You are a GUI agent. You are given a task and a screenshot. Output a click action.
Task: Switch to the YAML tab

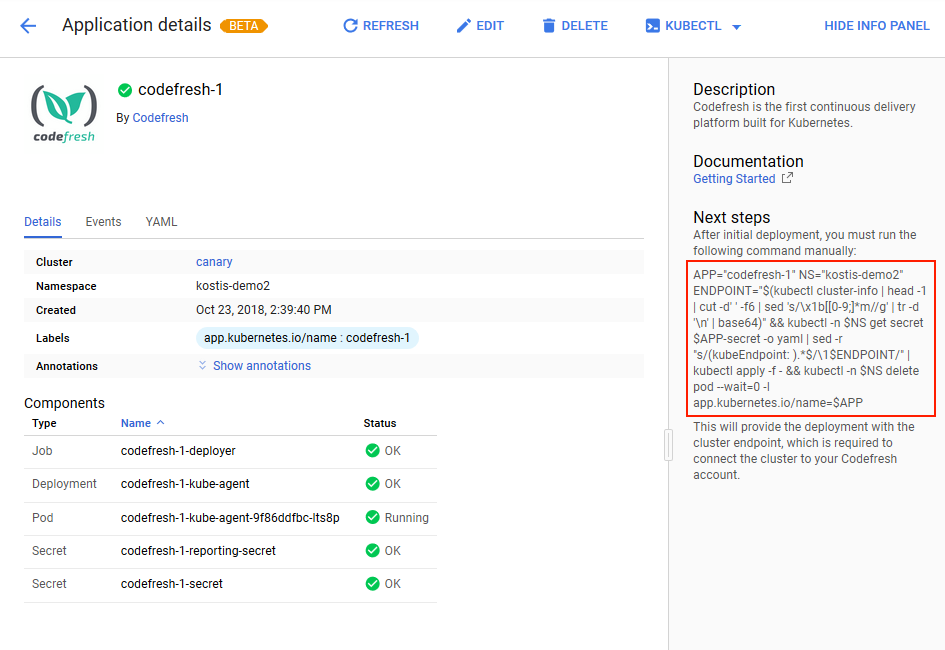161,222
